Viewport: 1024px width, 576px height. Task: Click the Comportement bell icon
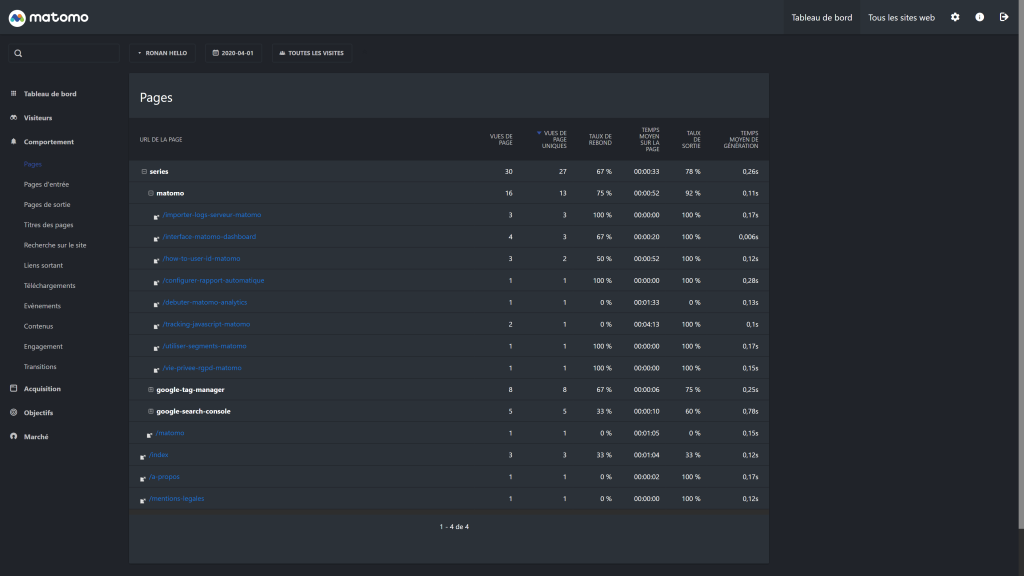pyautogui.click(x=14, y=142)
